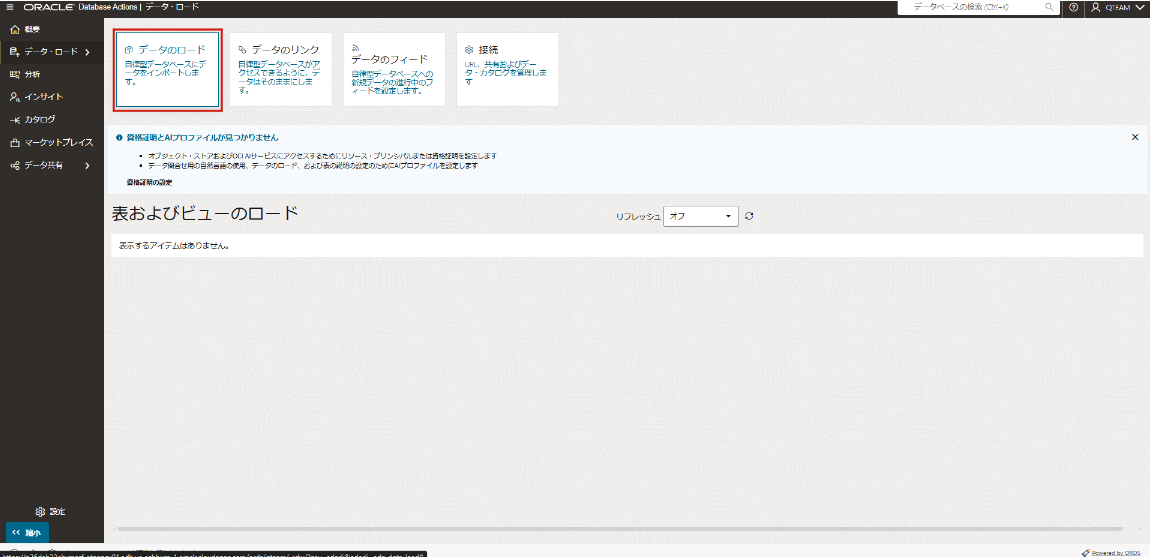Click the 表およびビューのロード heading
The height and width of the screenshot is (557, 1150).
click(x=205, y=214)
